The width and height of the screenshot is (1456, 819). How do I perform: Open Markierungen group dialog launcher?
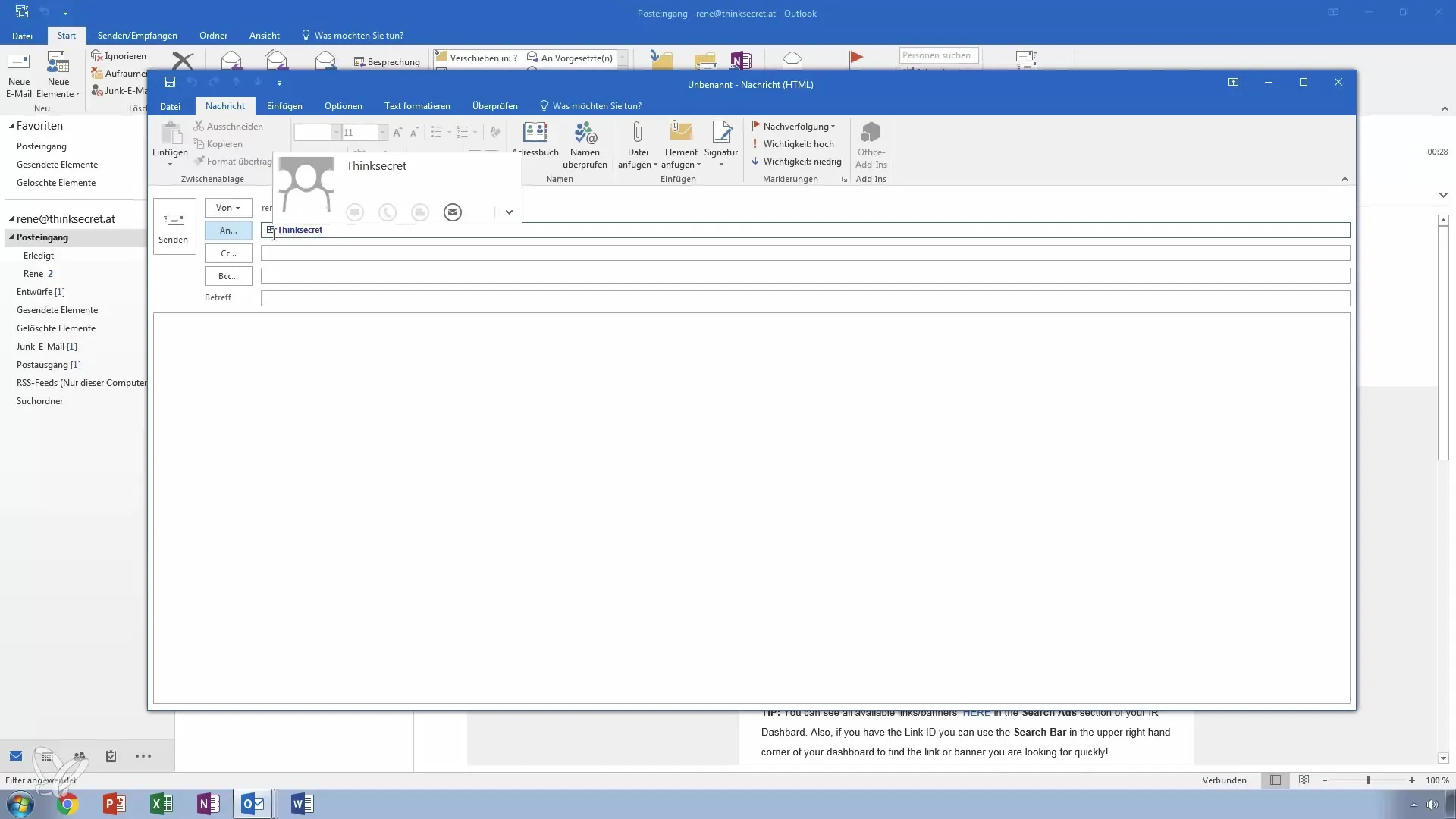(844, 180)
